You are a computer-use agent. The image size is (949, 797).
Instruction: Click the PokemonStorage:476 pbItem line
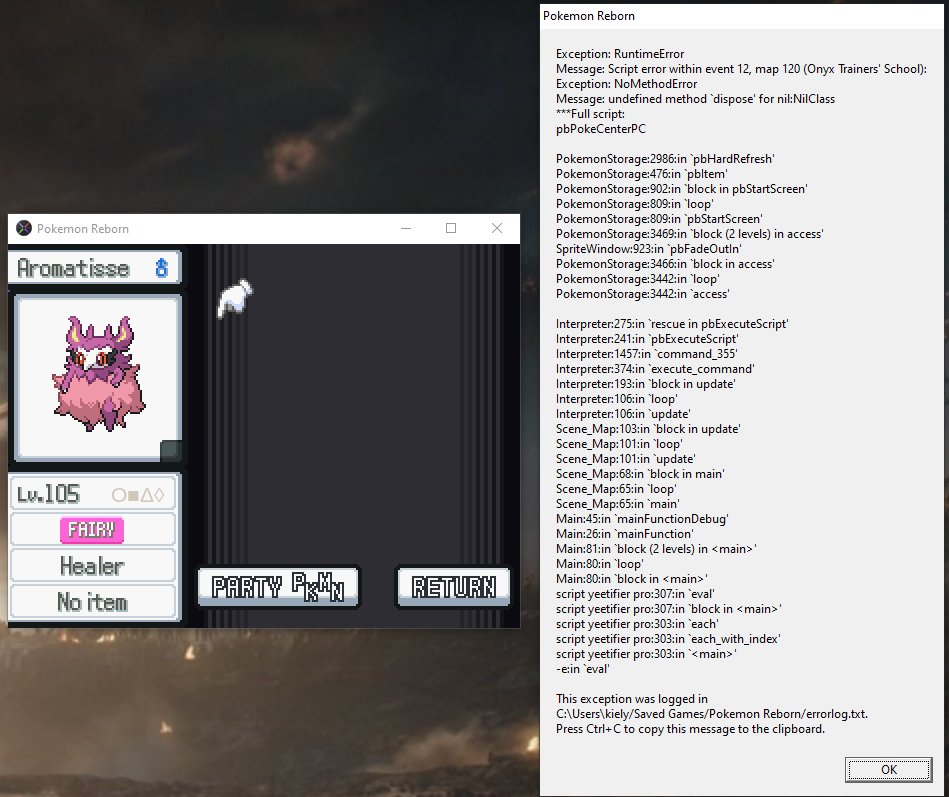(x=642, y=174)
